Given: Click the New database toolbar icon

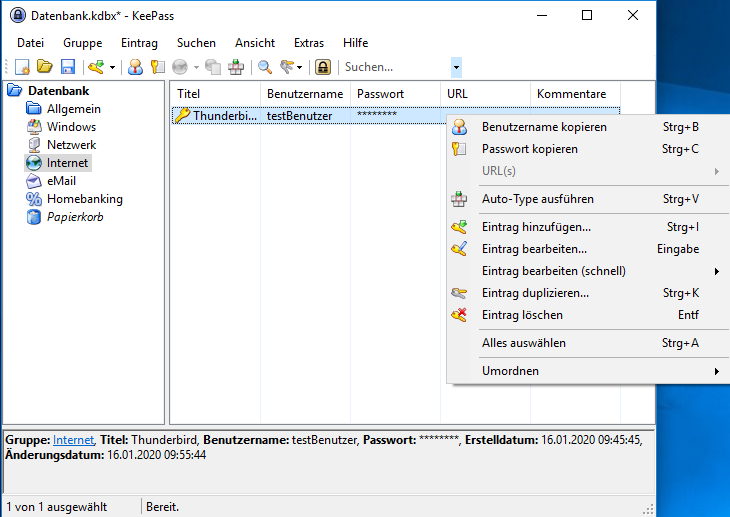Looking at the screenshot, I should coord(22,67).
